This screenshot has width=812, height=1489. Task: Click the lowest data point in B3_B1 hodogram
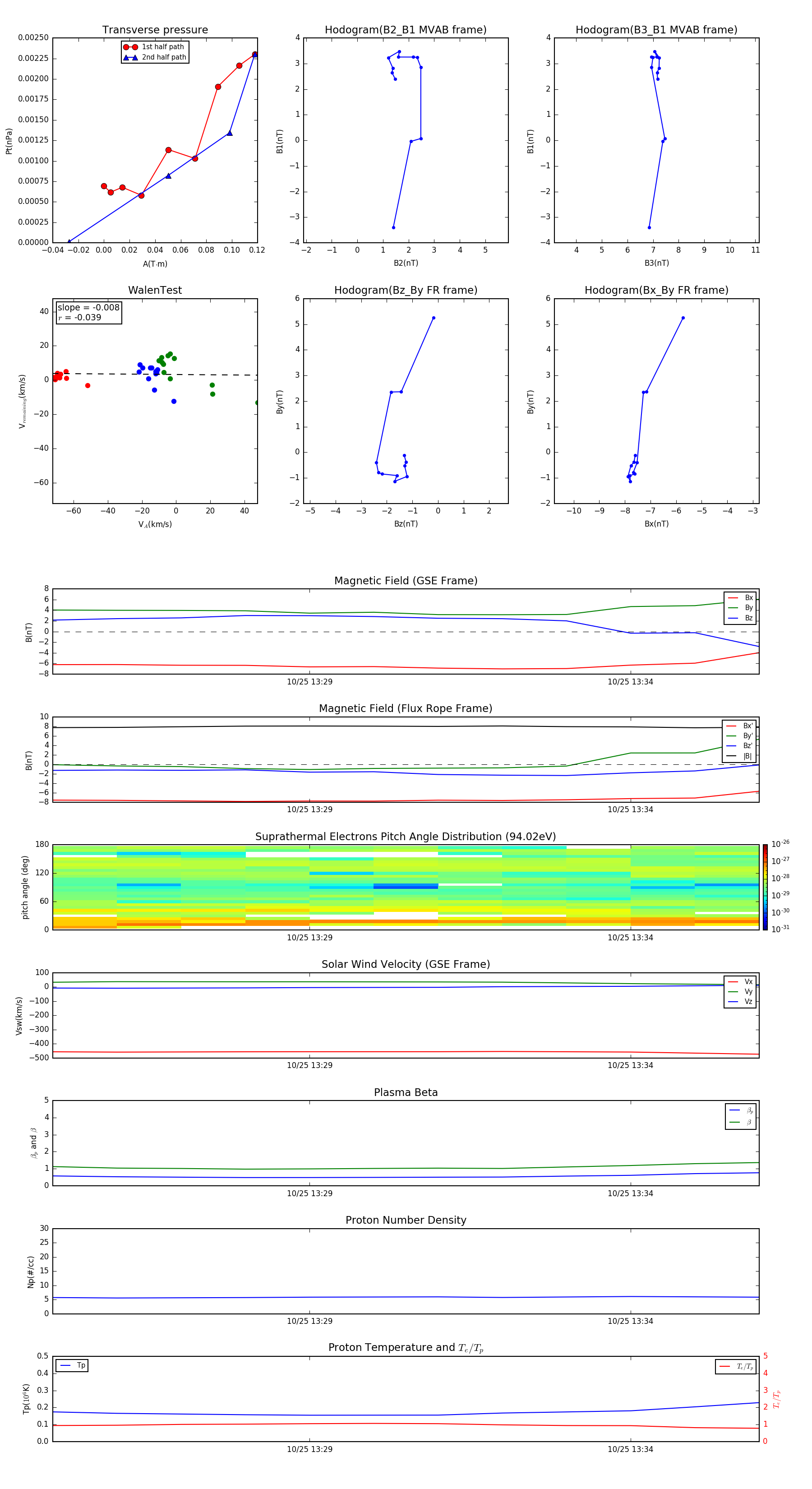(x=649, y=227)
